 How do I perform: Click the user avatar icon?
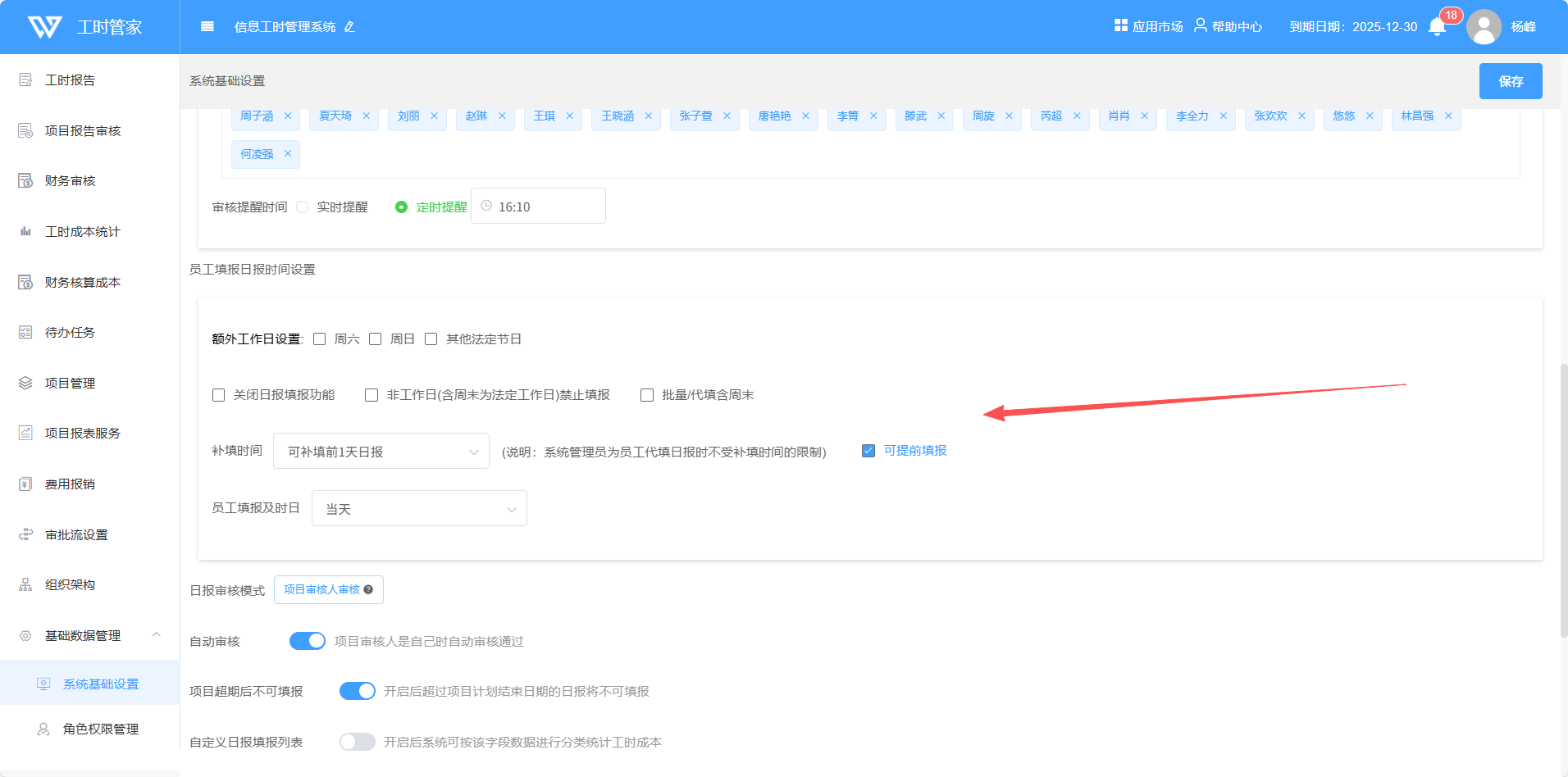coord(1484,27)
